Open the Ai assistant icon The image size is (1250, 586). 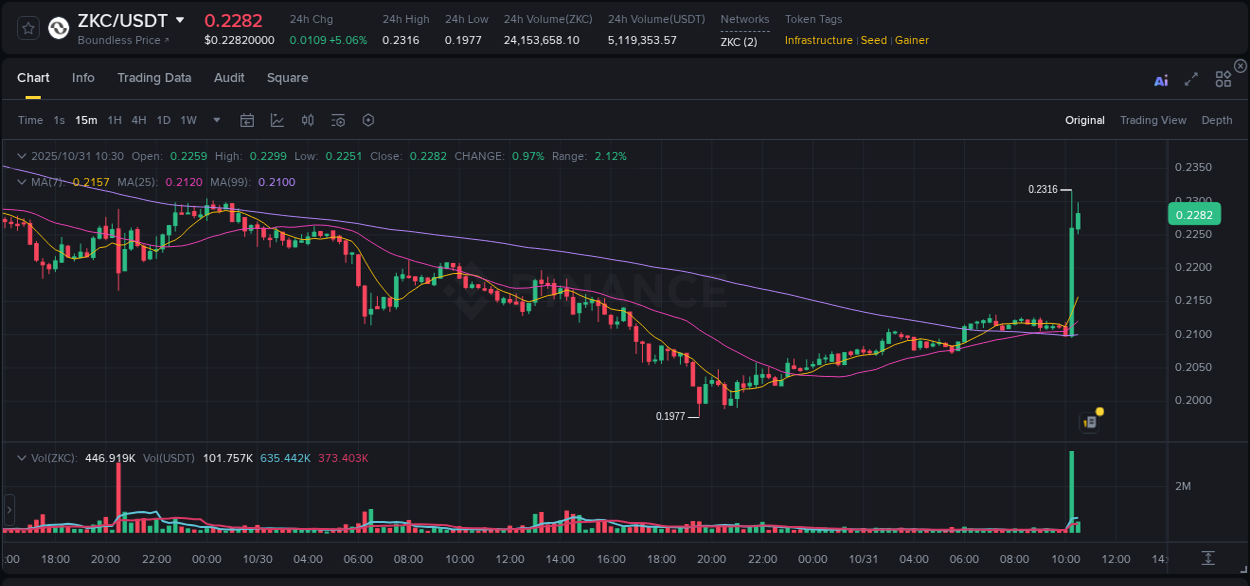(x=1160, y=78)
